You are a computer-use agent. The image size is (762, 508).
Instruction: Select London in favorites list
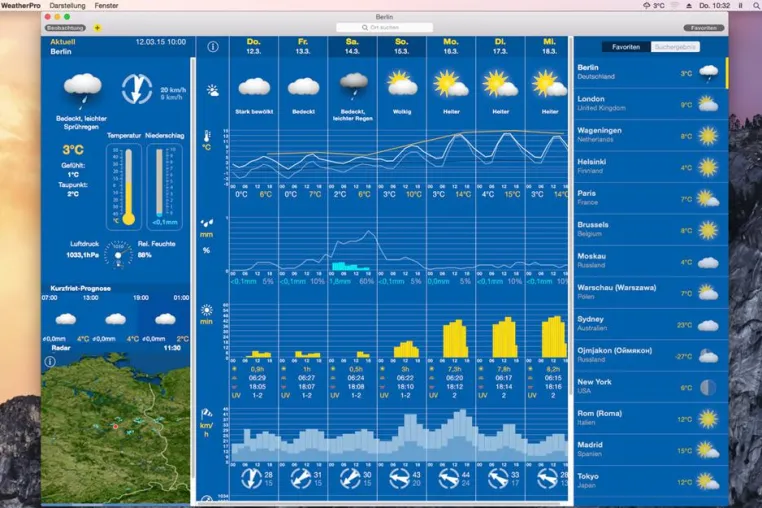[651, 104]
